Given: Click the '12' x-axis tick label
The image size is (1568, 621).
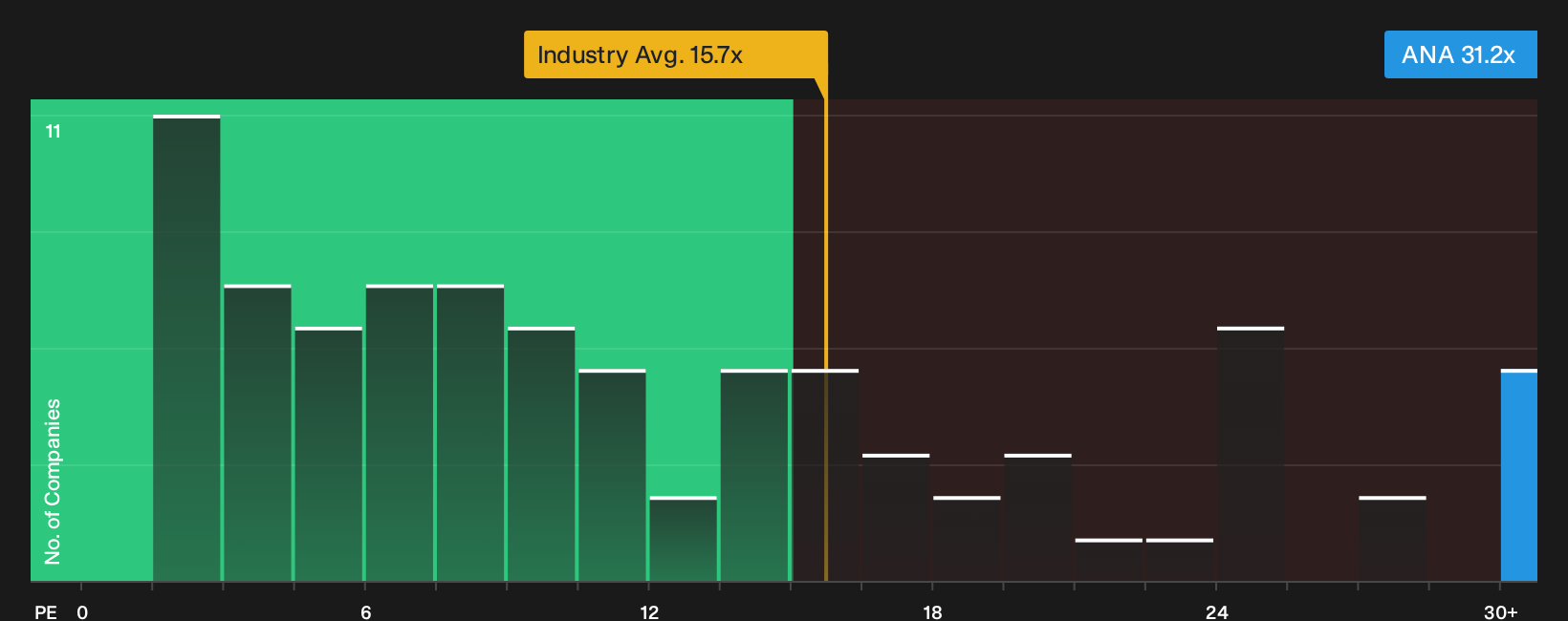Looking at the screenshot, I should (x=649, y=612).
